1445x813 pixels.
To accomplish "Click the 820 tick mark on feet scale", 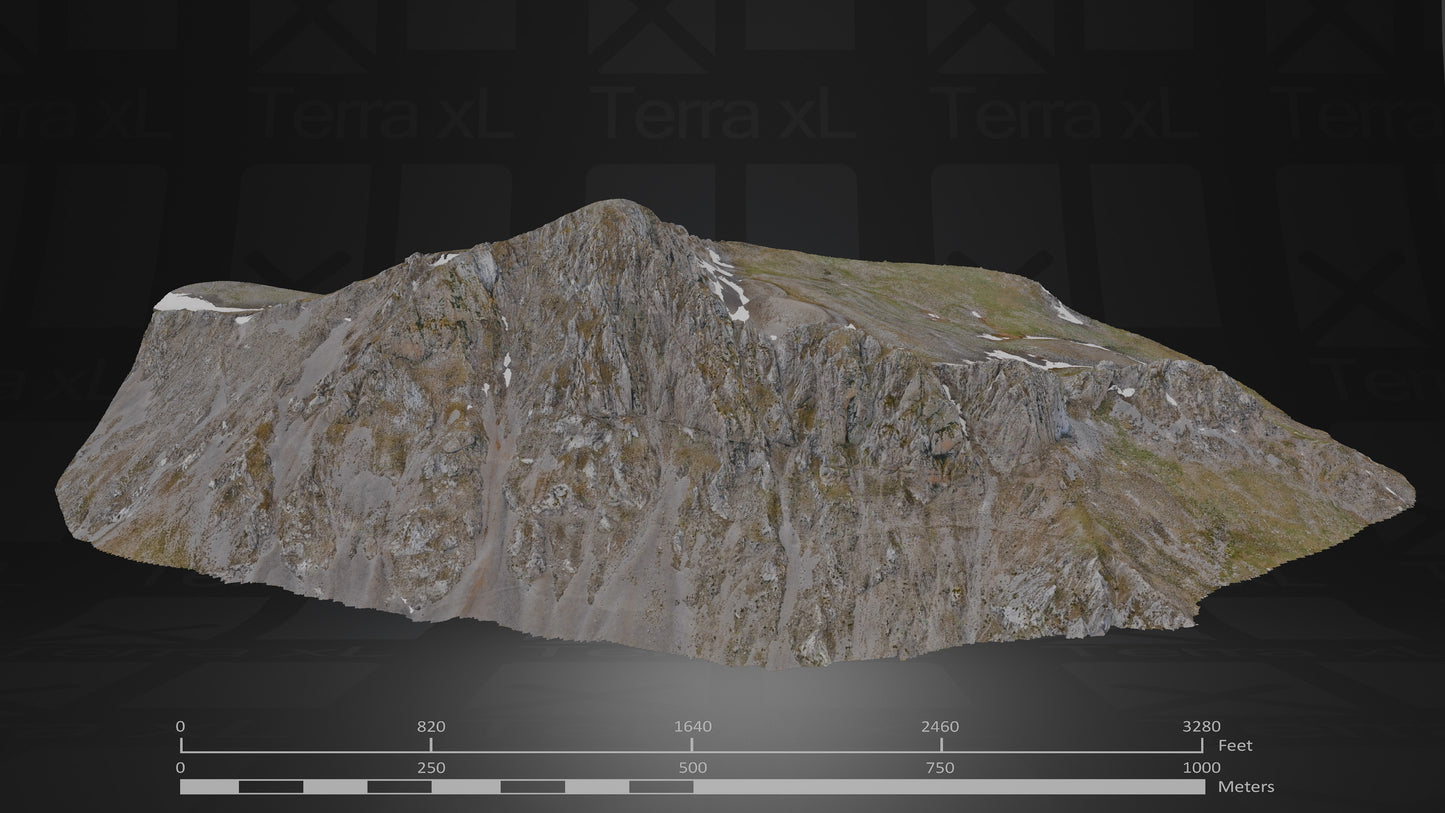I will pos(430,743).
